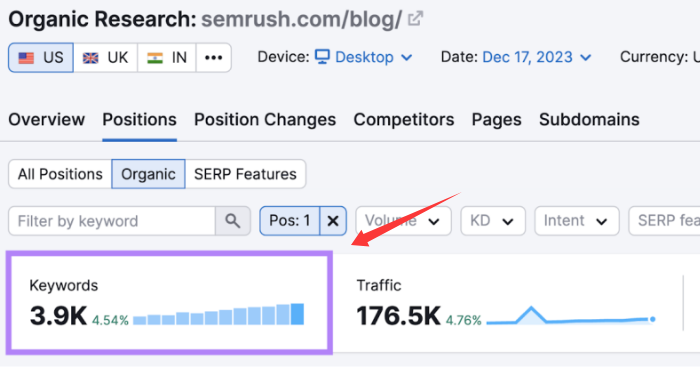
Task: Select the US flag database
Action: [x=41, y=58]
